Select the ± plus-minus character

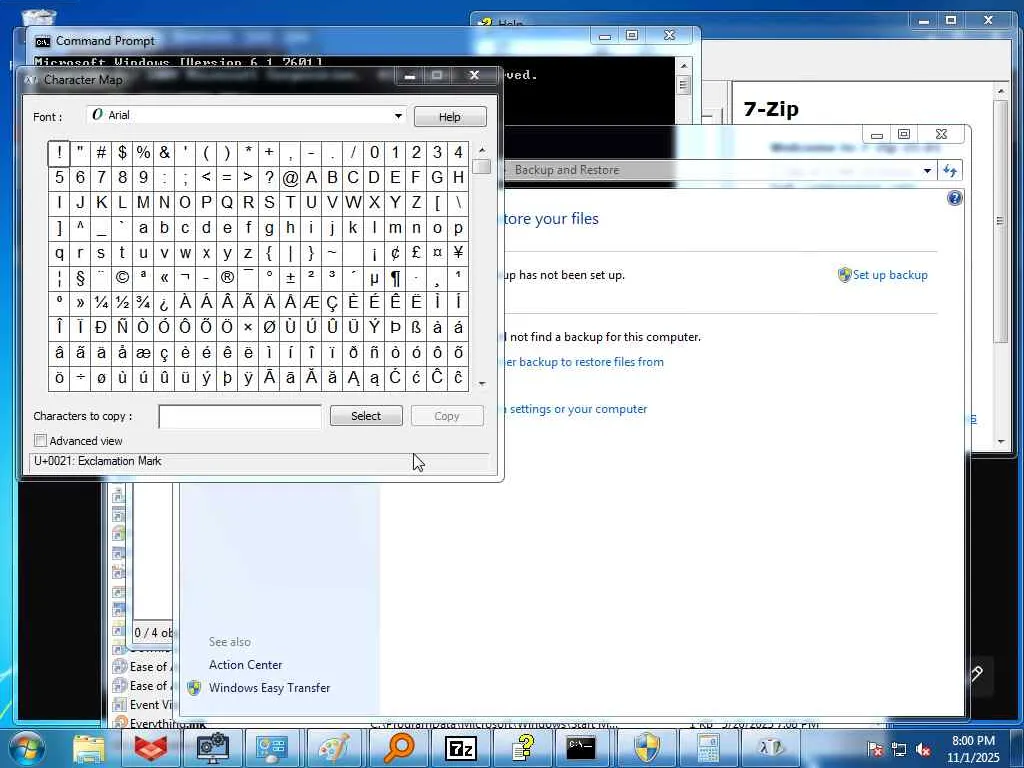pos(290,278)
